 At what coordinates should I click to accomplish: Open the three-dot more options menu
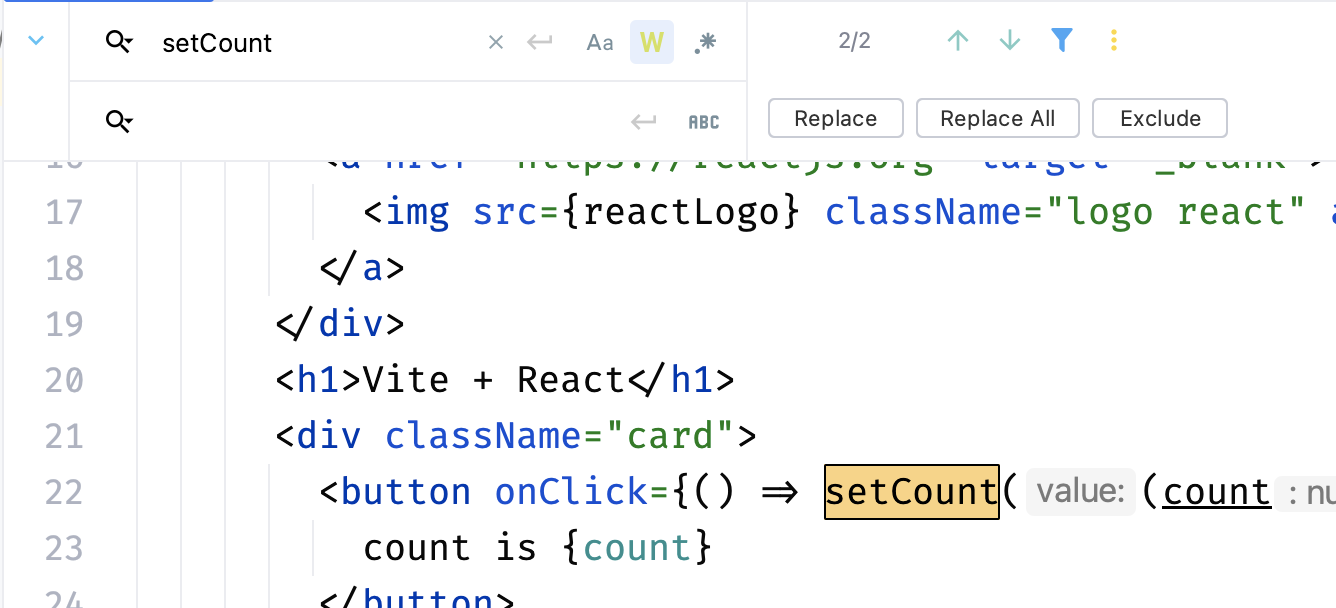click(1114, 41)
